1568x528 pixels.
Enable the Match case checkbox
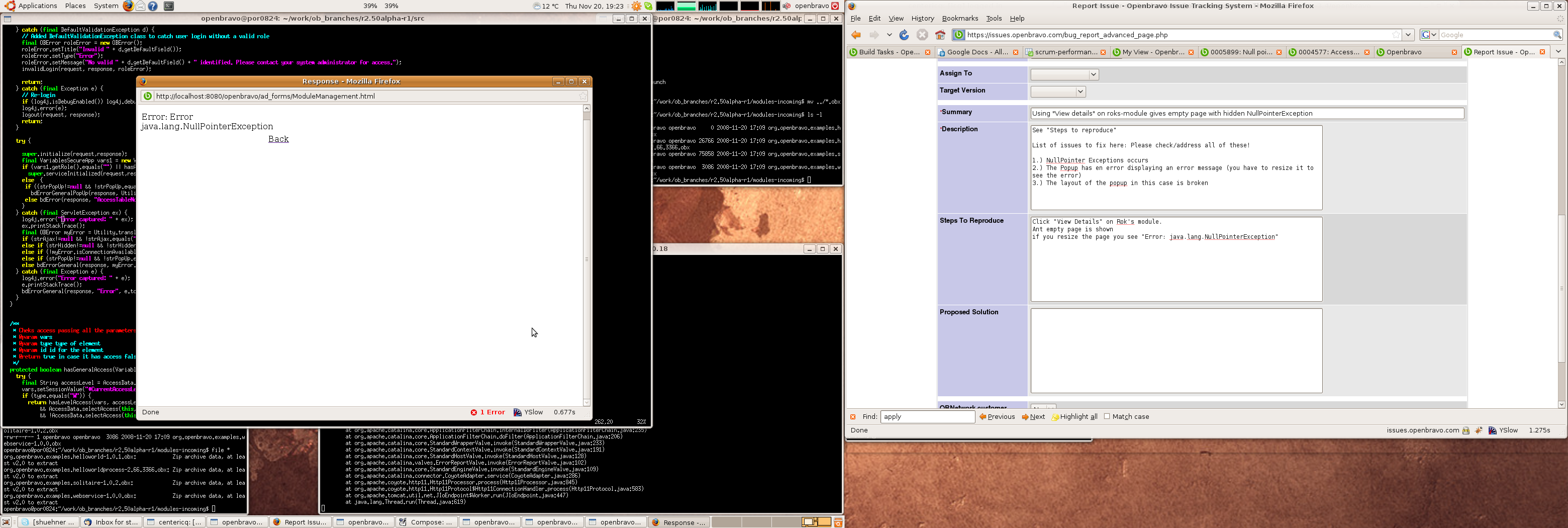[1107, 416]
